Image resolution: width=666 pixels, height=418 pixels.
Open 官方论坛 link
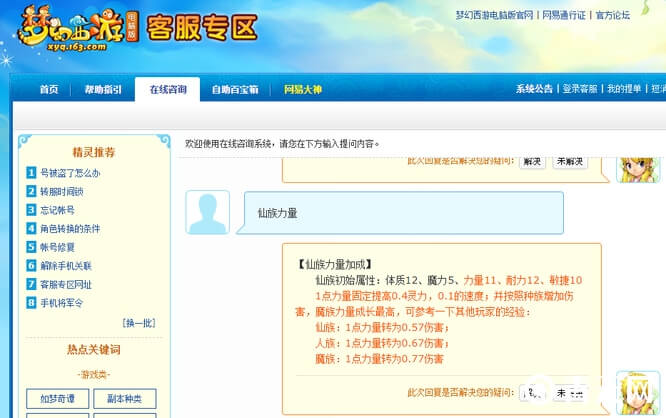(612, 15)
